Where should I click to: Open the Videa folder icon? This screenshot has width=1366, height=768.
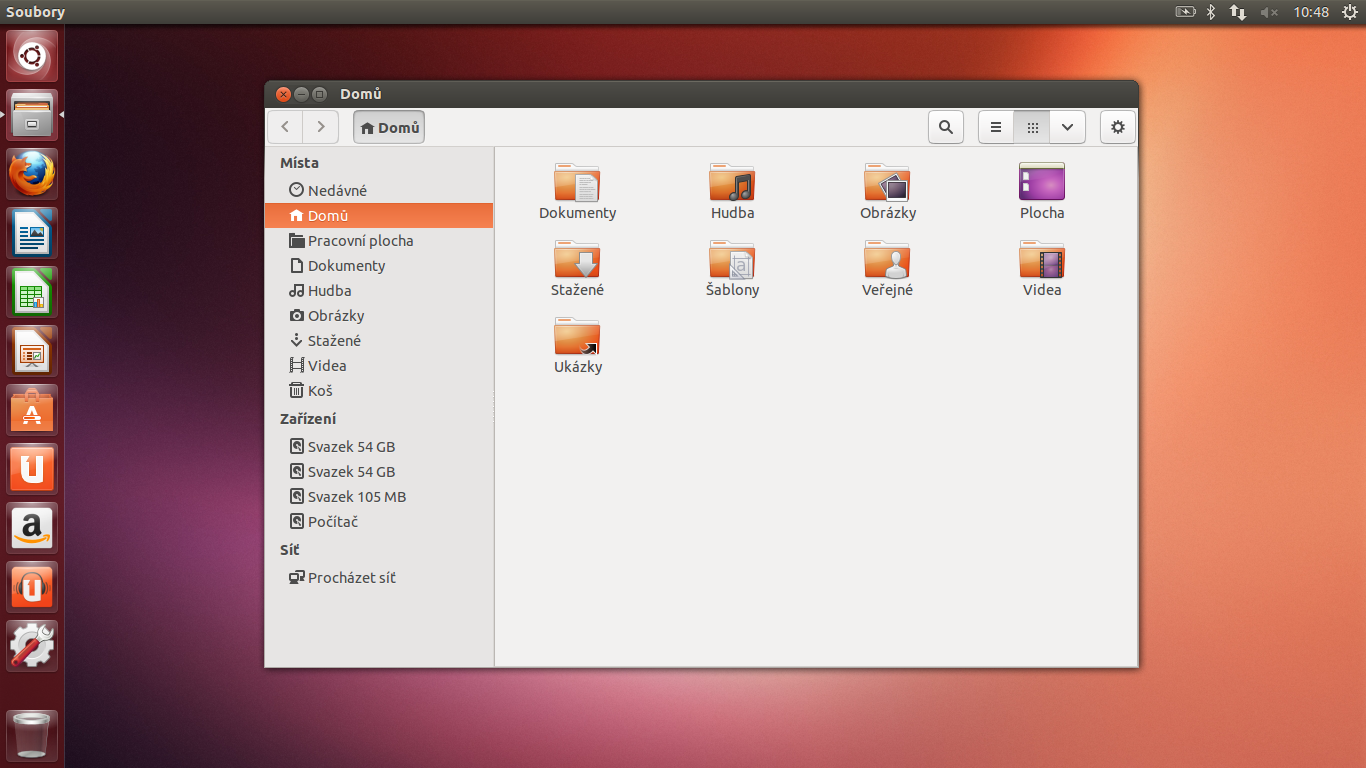pyautogui.click(x=1041, y=261)
